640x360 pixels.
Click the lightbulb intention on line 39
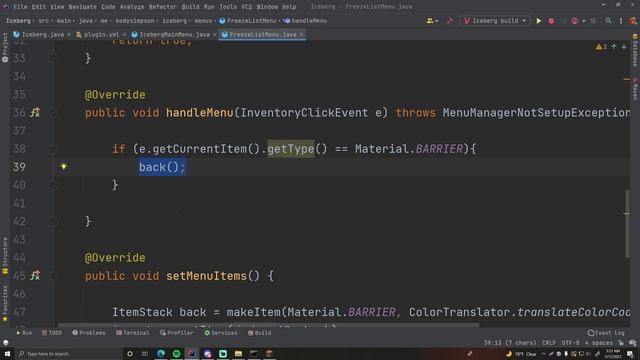pos(63,167)
